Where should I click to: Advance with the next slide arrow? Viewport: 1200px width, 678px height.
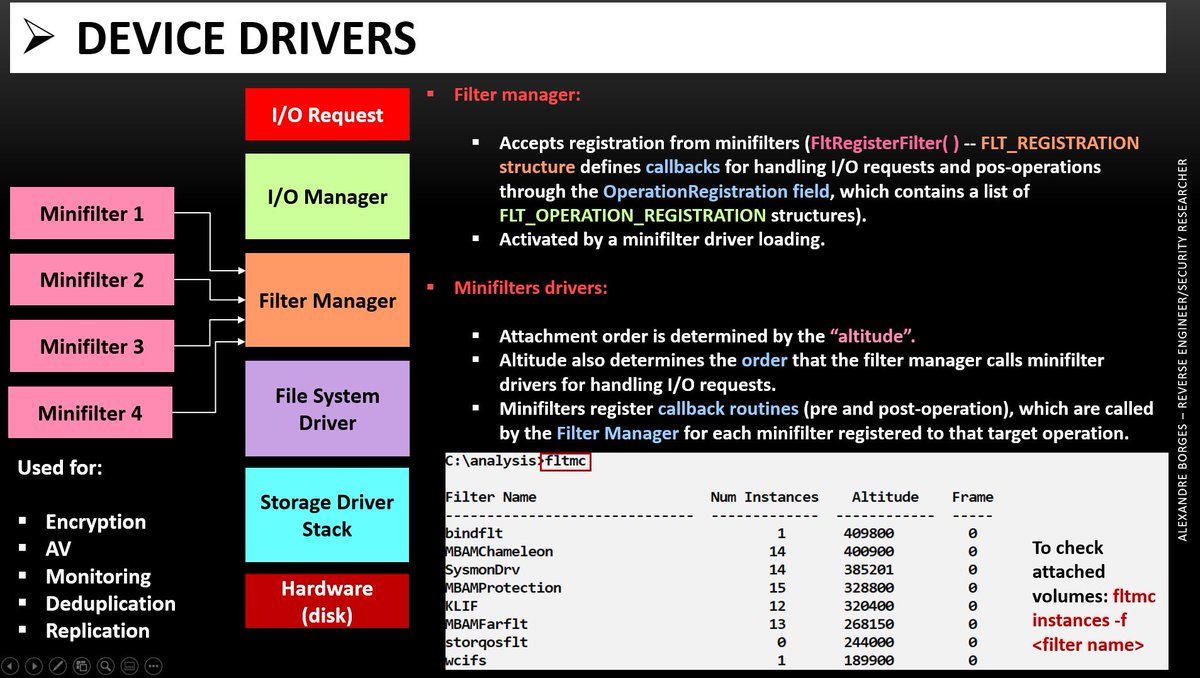click(35, 665)
